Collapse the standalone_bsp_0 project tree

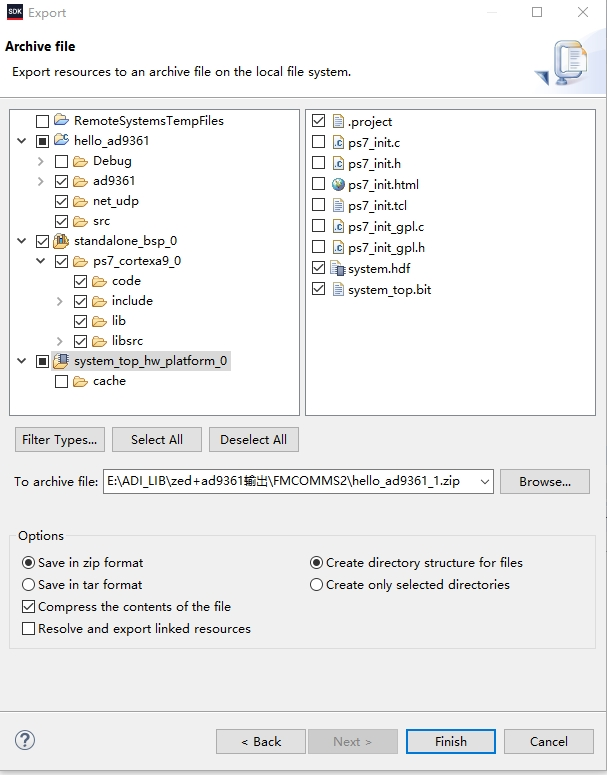(x=22, y=241)
